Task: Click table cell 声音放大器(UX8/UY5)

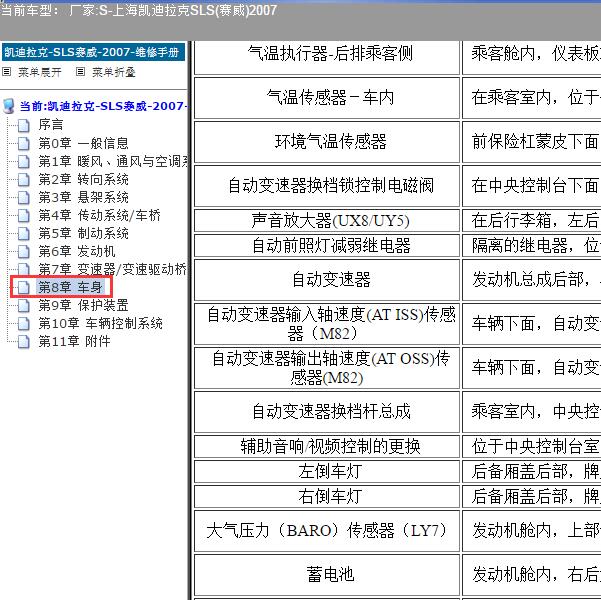Action: click(327, 220)
